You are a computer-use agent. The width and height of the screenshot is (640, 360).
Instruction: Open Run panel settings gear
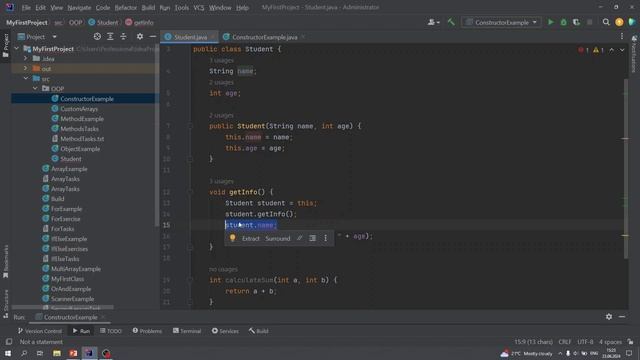pos(609,317)
